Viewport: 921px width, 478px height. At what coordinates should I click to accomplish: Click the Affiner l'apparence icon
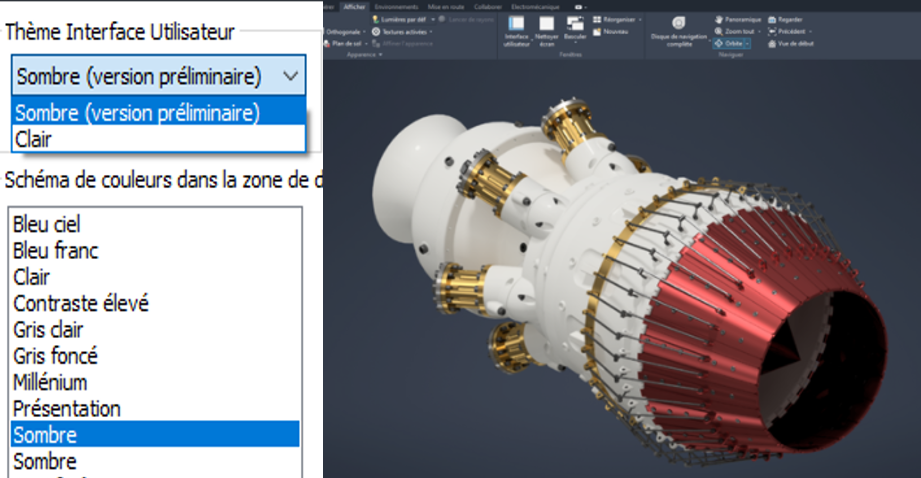376,43
